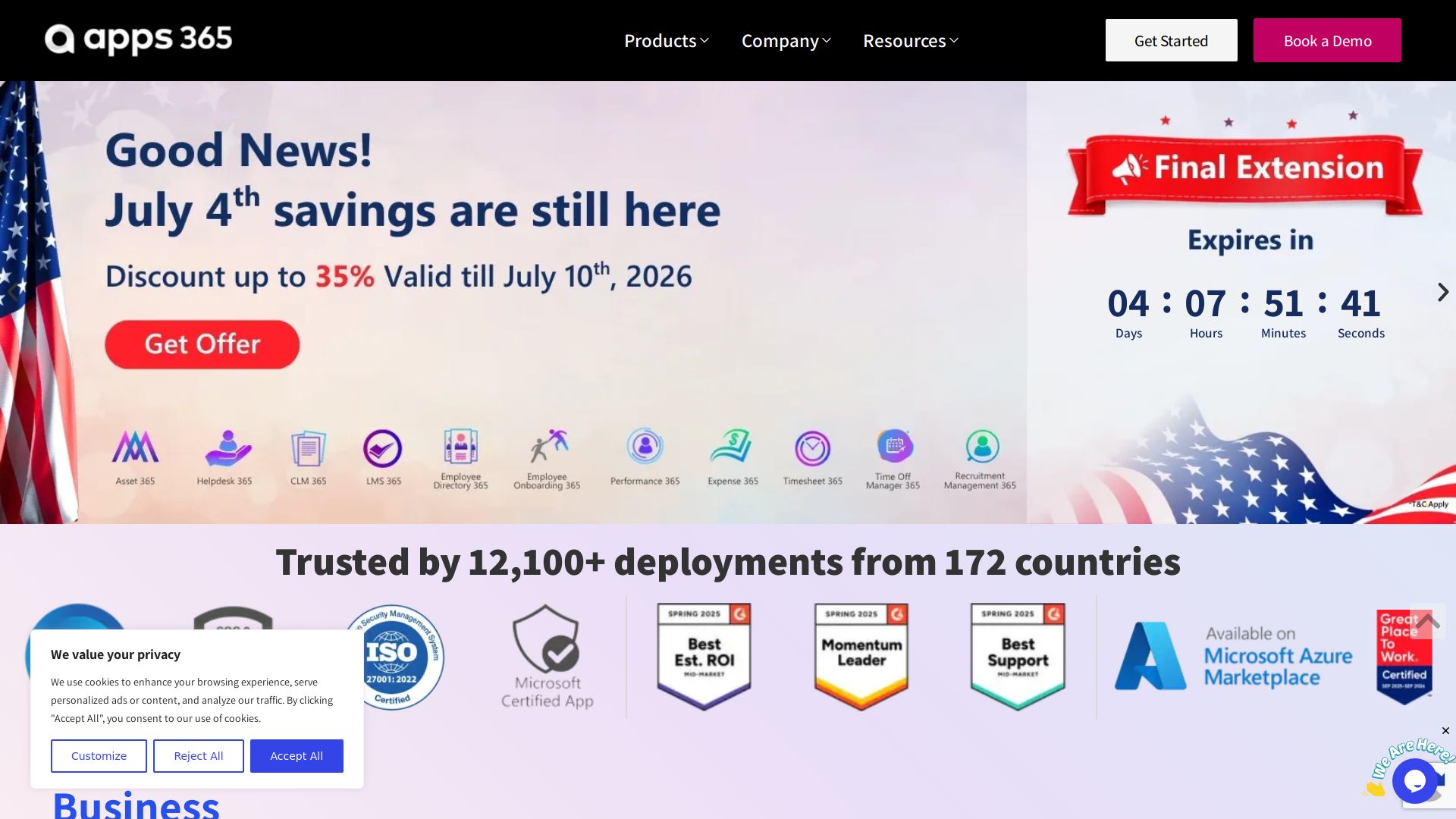Open the Helpdesk 365 icon
The width and height of the screenshot is (1456, 819).
tap(227, 448)
